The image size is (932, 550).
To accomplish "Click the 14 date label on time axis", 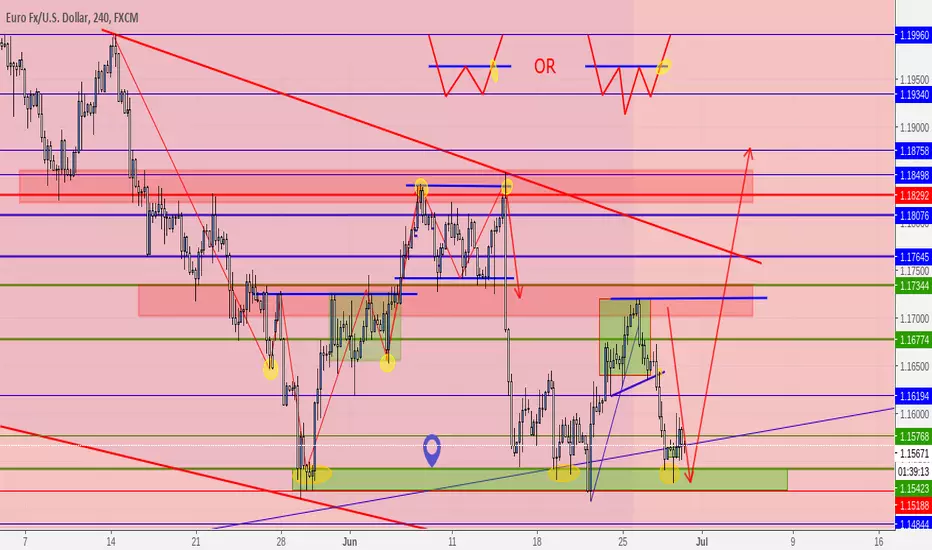I will 111,542.
